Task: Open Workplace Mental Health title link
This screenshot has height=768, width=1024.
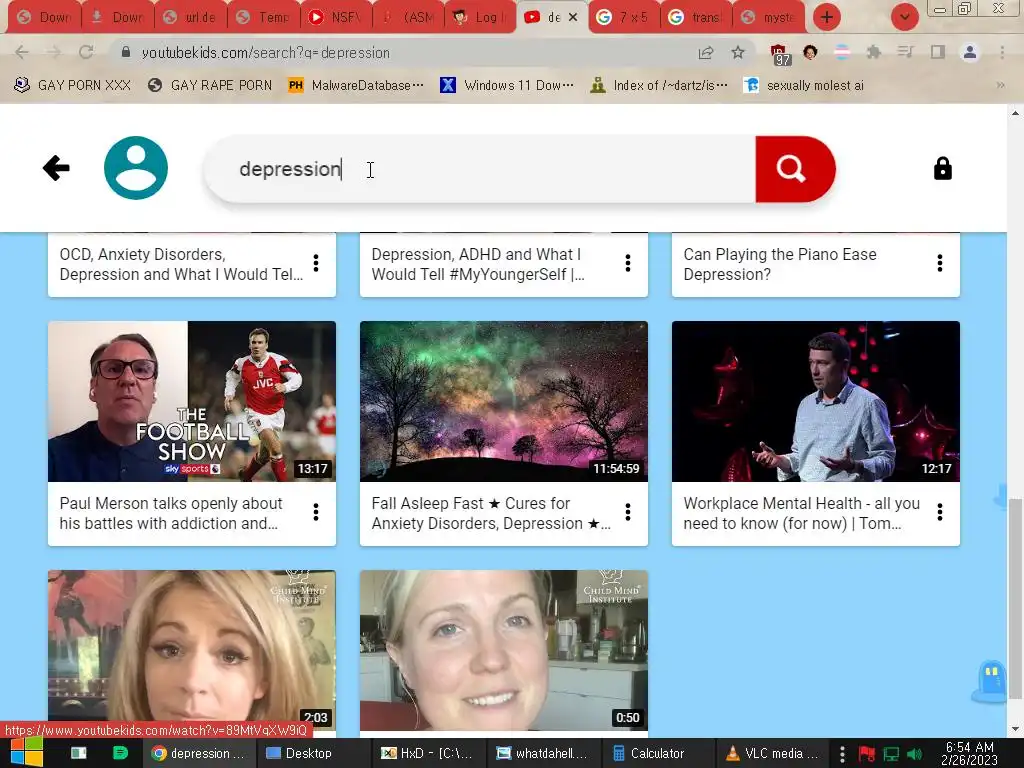Action: 801,513
